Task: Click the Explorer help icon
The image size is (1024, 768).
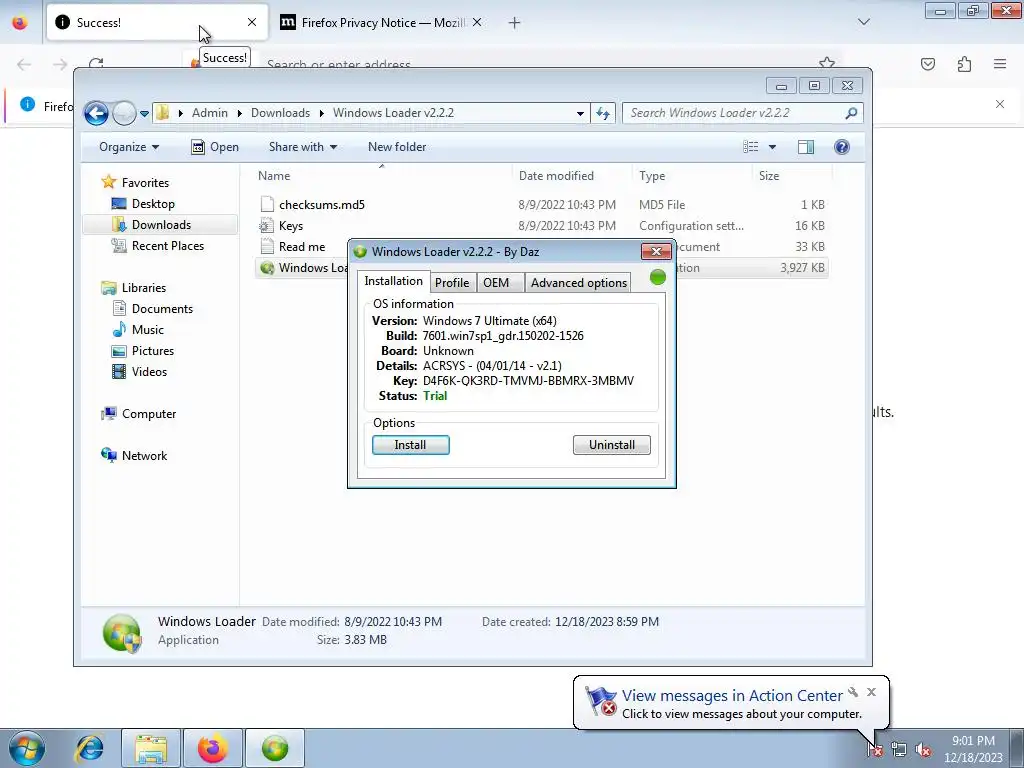Action: [842, 147]
